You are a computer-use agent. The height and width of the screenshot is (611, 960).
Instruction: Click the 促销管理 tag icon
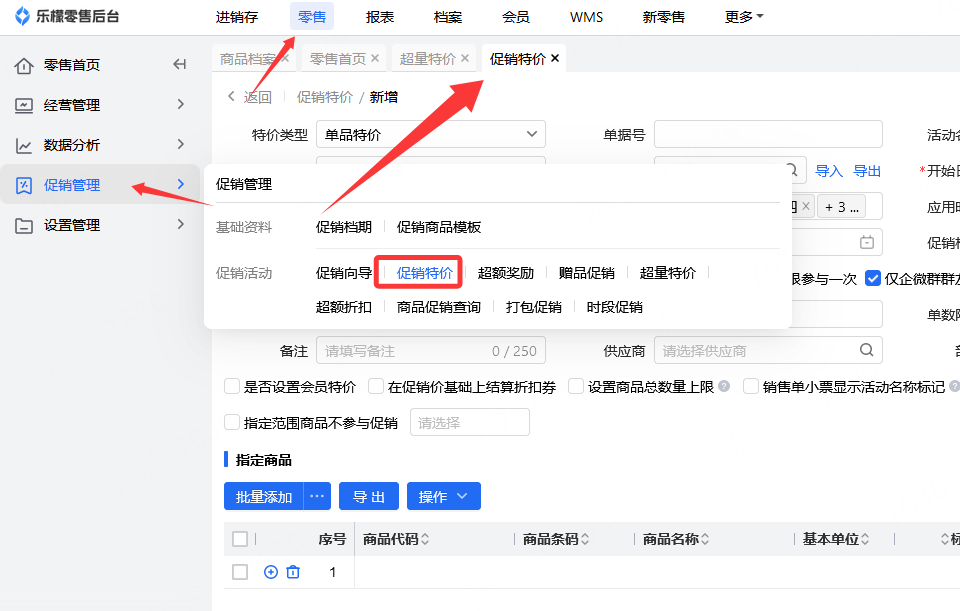coord(24,186)
